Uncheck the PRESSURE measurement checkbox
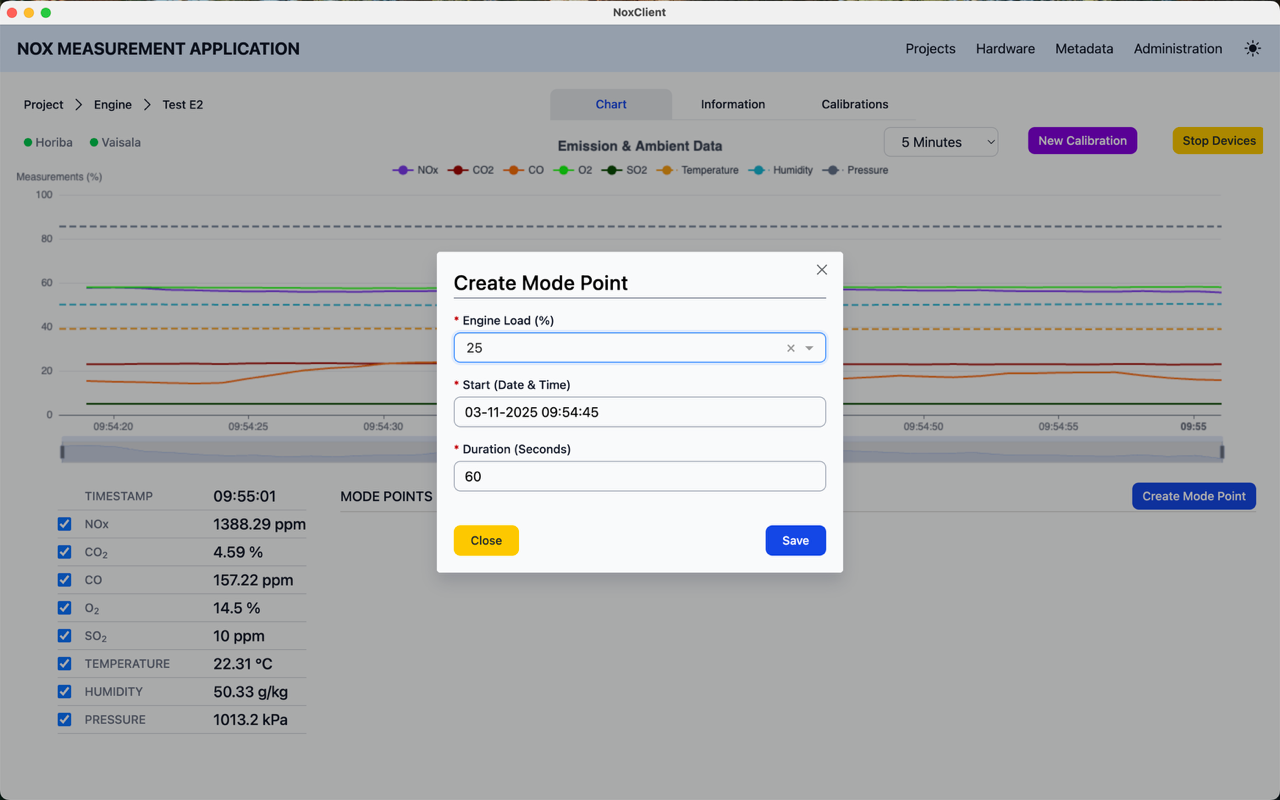The width and height of the screenshot is (1280, 800). point(64,719)
